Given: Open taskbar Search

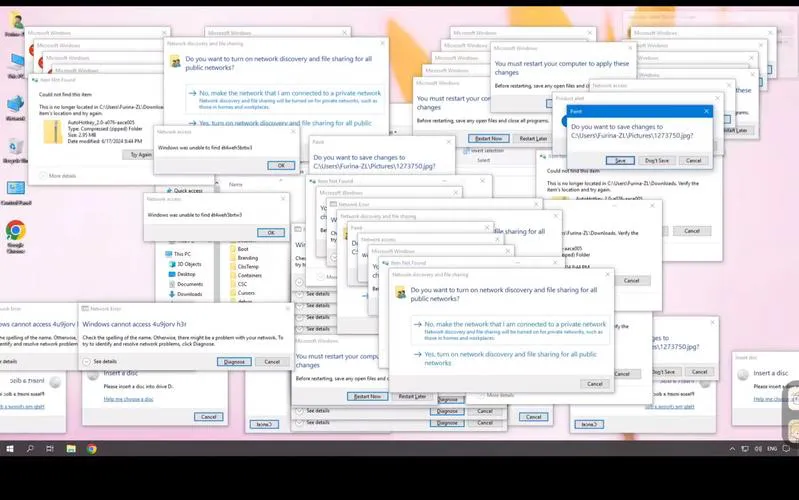Looking at the screenshot, I should click(30, 449).
